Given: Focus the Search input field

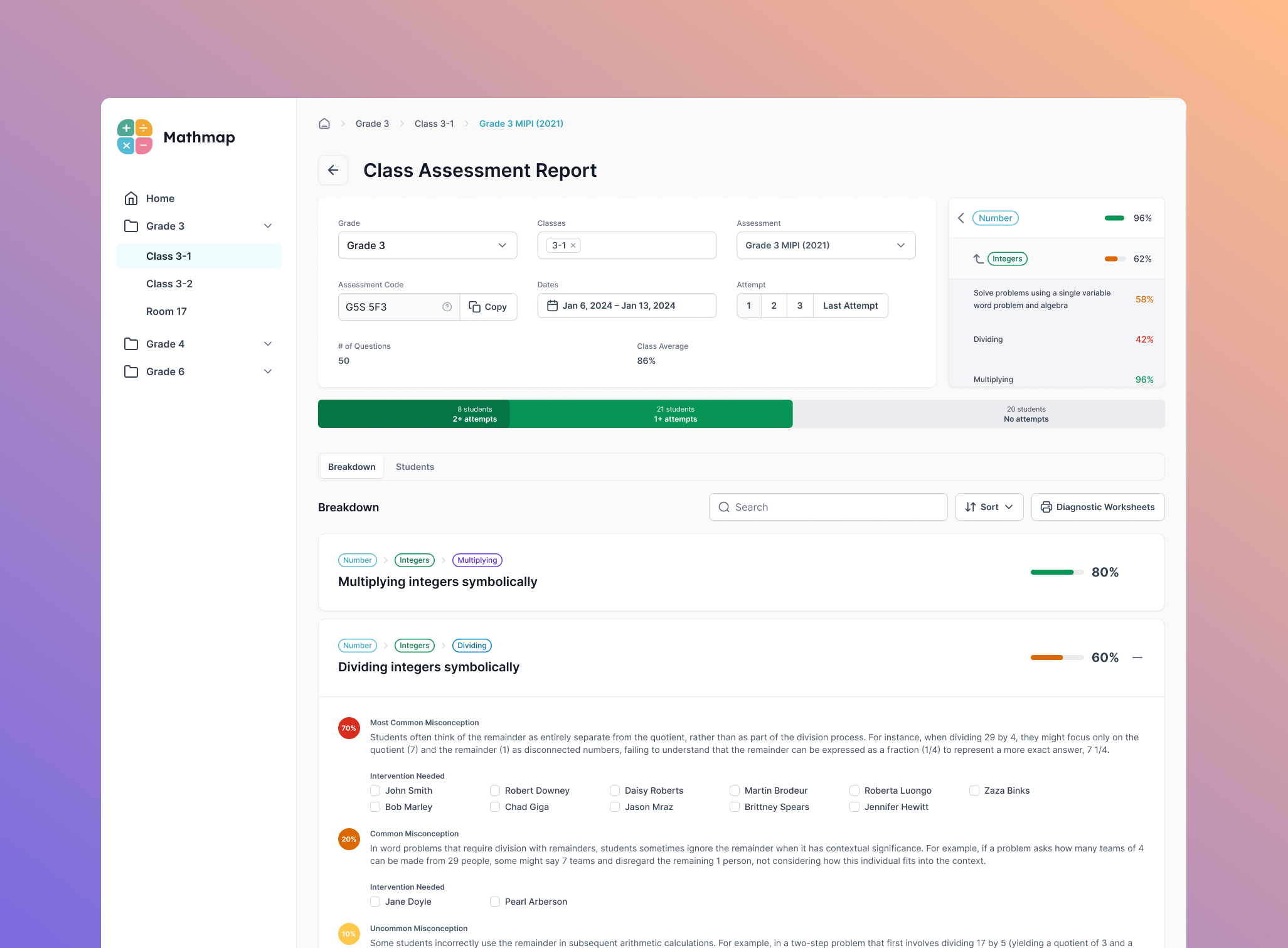Looking at the screenshot, I should [x=828, y=507].
